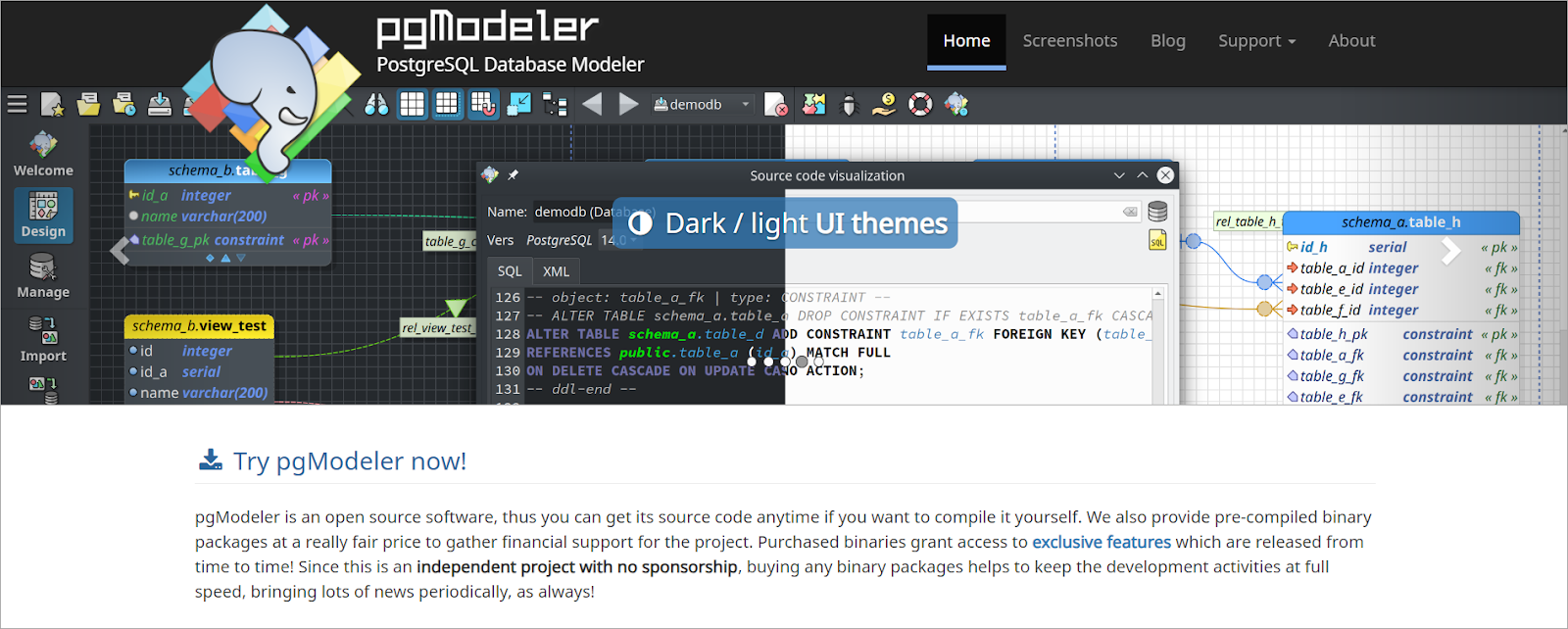Switch to the Design view
Screen dimensions: 1568x629
pyautogui.click(x=43, y=215)
